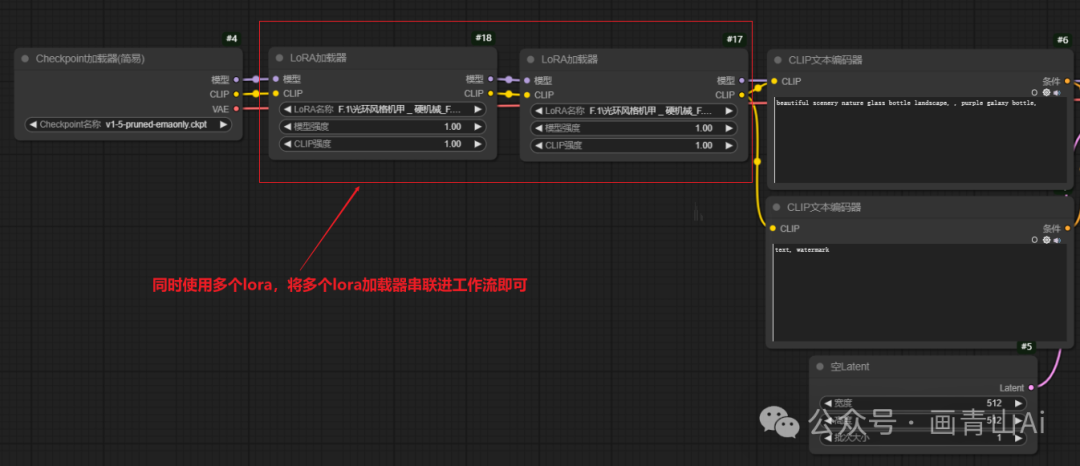Viewport: 1080px width, 466px height.
Task: Click the CLIP input port on 'text, watermark' encoder
Action: tap(773, 229)
